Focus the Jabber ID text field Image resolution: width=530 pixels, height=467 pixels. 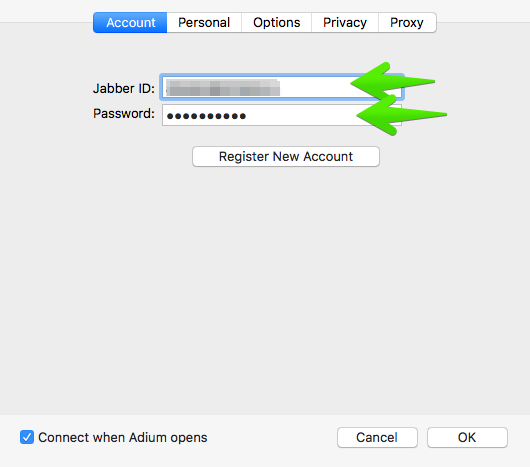pyautogui.click(x=282, y=88)
